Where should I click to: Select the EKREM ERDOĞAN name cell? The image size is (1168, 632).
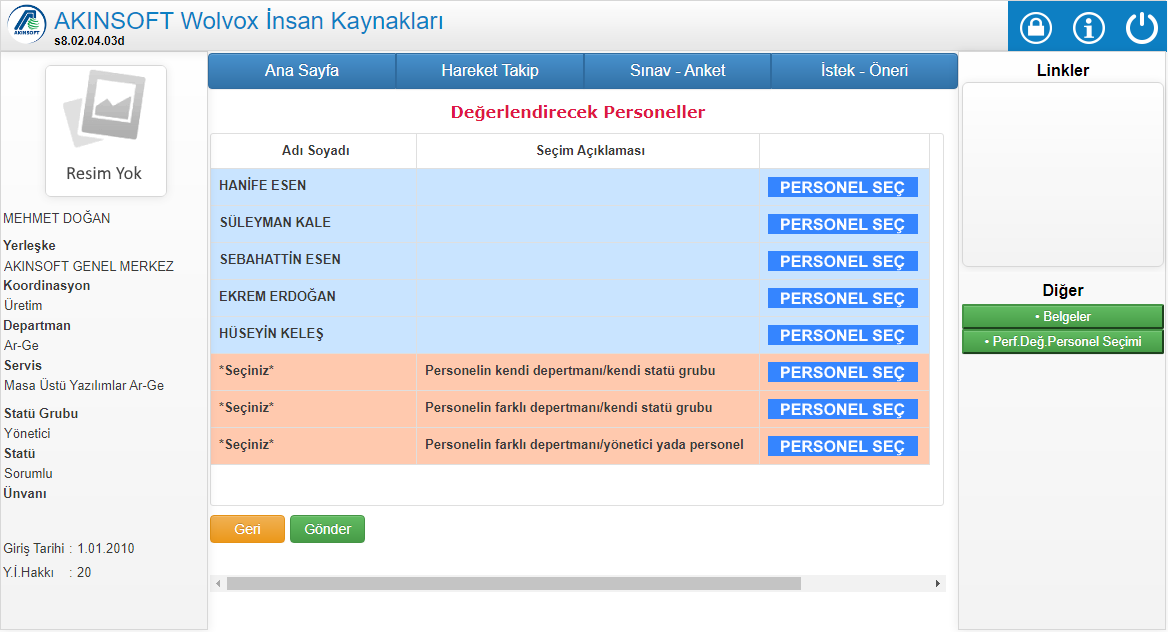click(x=314, y=297)
